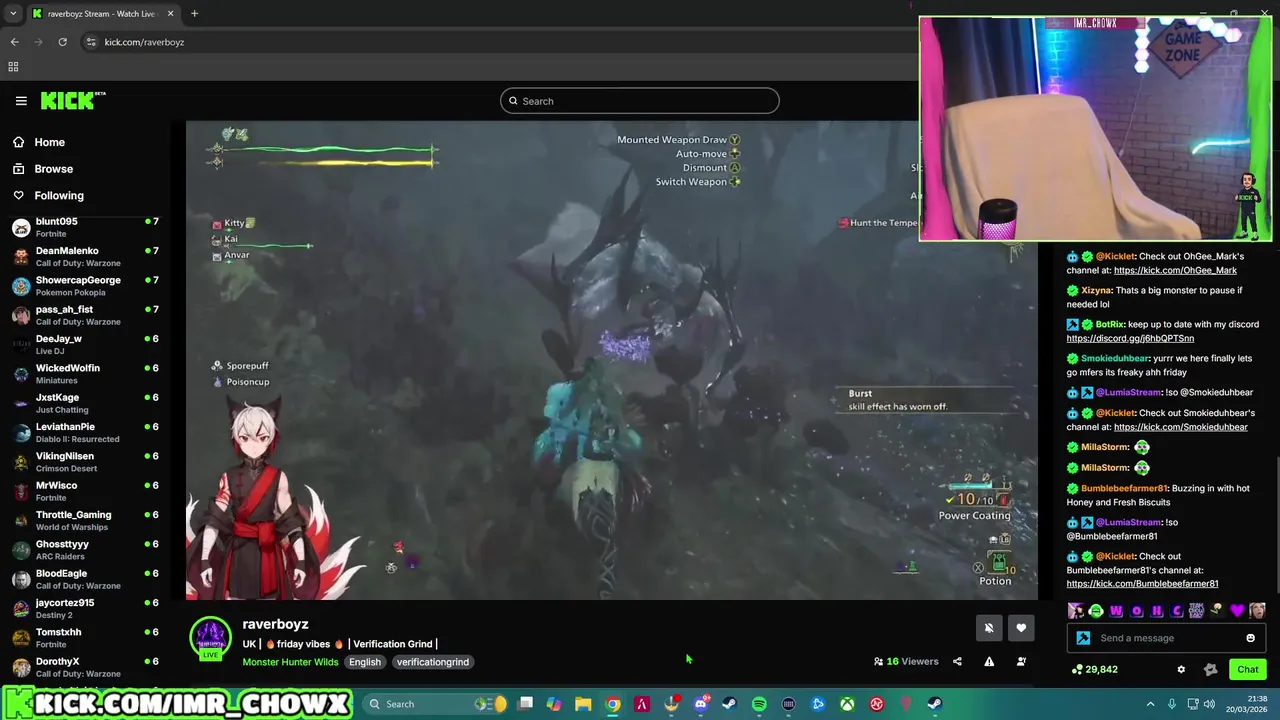The width and height of the screenshot is (1280, 720).
Task: Select DorothyX in the following list
Action: 85,667
